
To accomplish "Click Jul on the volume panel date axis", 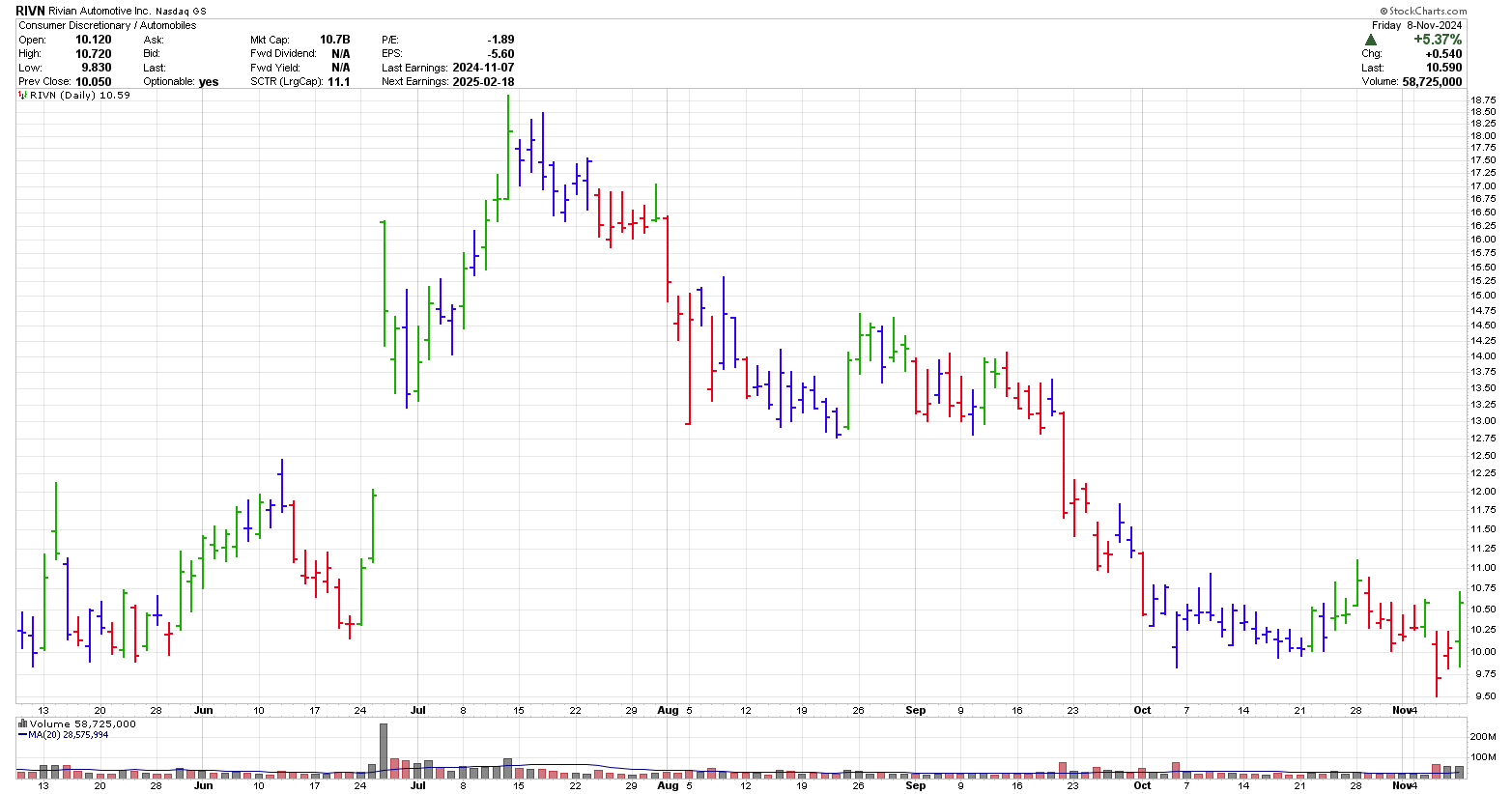I will pos(417,785).
